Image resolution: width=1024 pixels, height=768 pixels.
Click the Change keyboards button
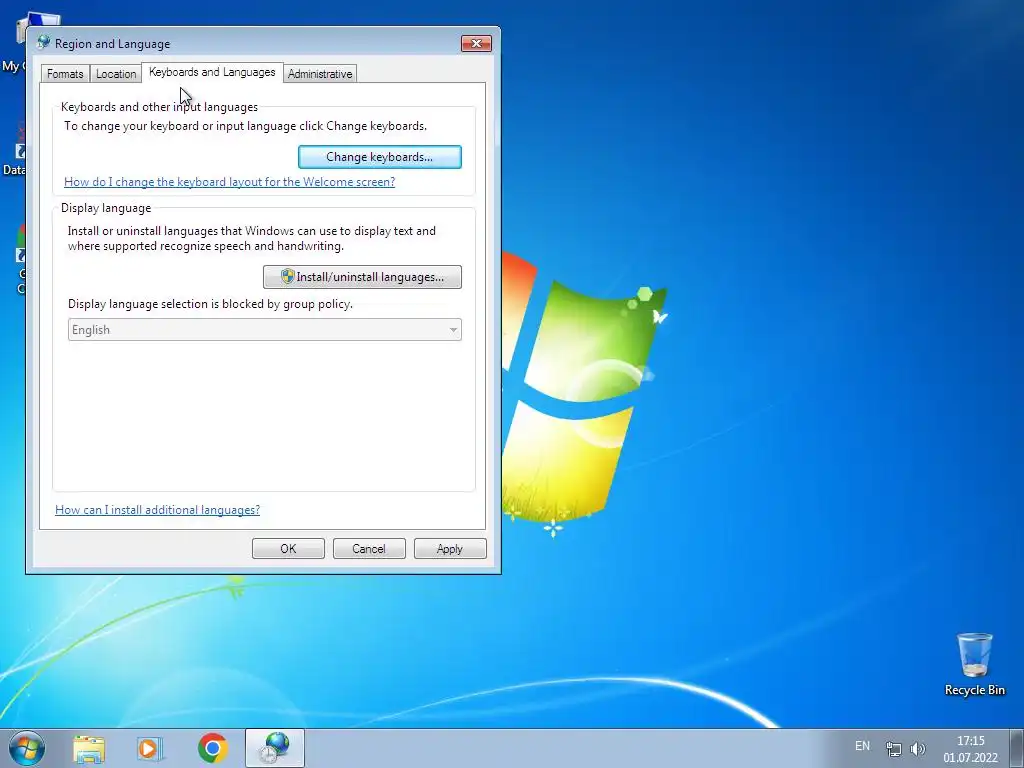point(379,157)
